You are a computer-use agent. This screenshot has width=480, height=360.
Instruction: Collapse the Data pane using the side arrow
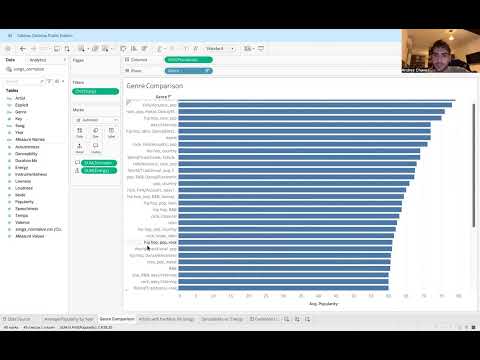(x=65, y=60)
